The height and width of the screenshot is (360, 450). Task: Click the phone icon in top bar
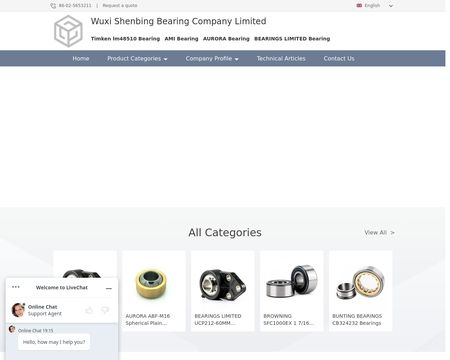pyautogui.click(x=53, y=6)
